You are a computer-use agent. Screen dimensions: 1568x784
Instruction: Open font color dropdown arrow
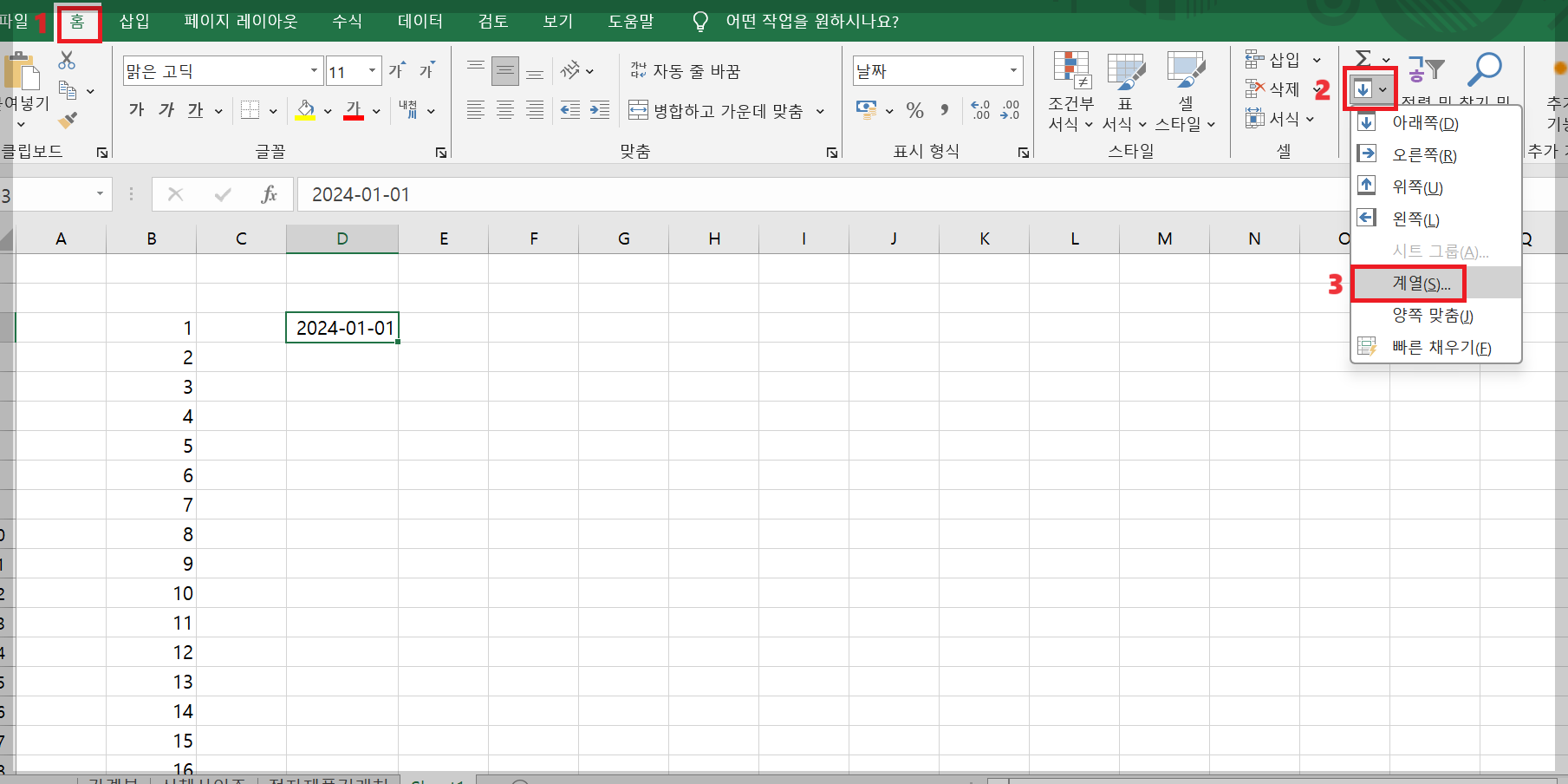pos(376,111)
